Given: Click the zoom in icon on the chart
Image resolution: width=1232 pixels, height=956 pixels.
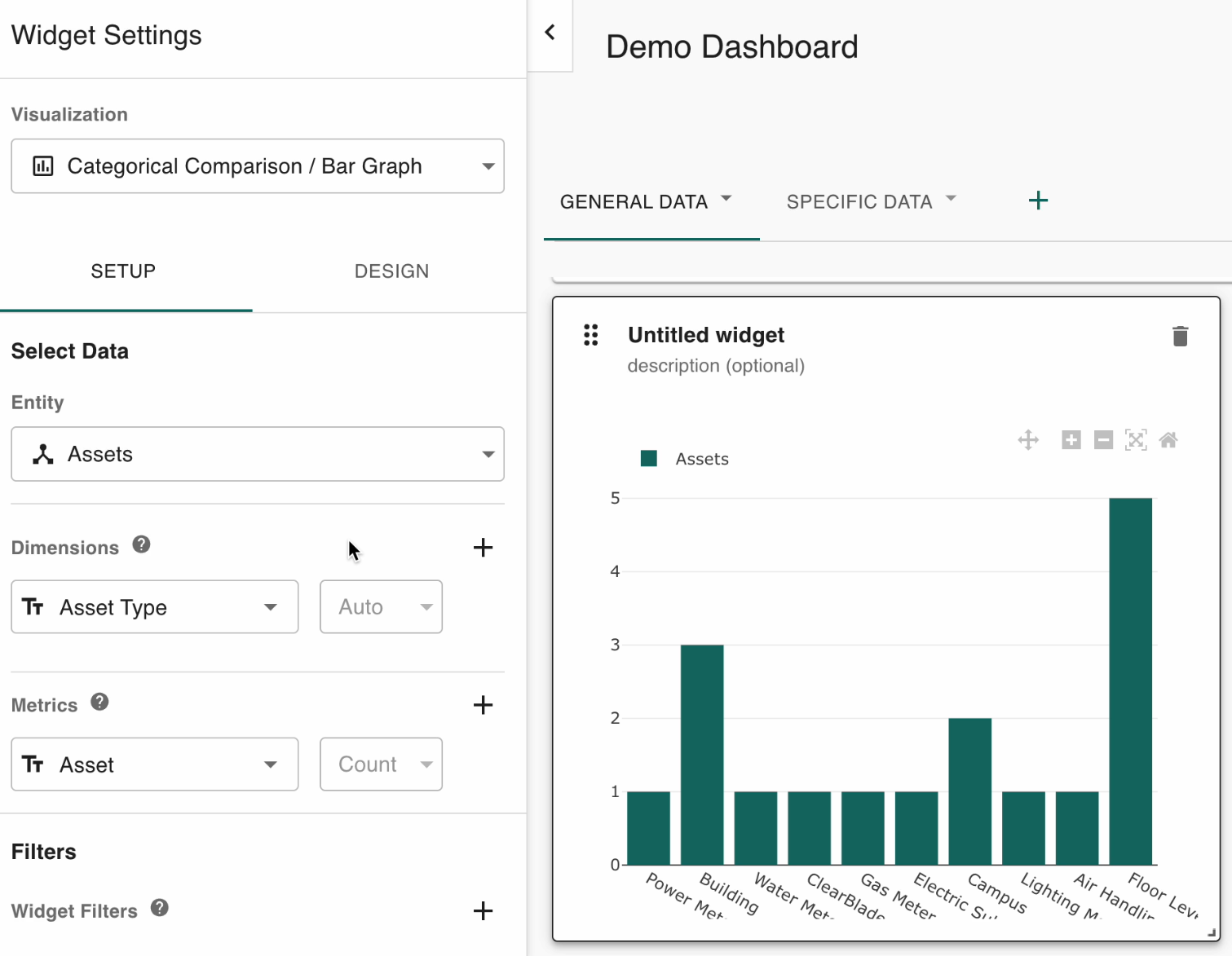Looking at the screenshot, I should tap(1071, 440).
